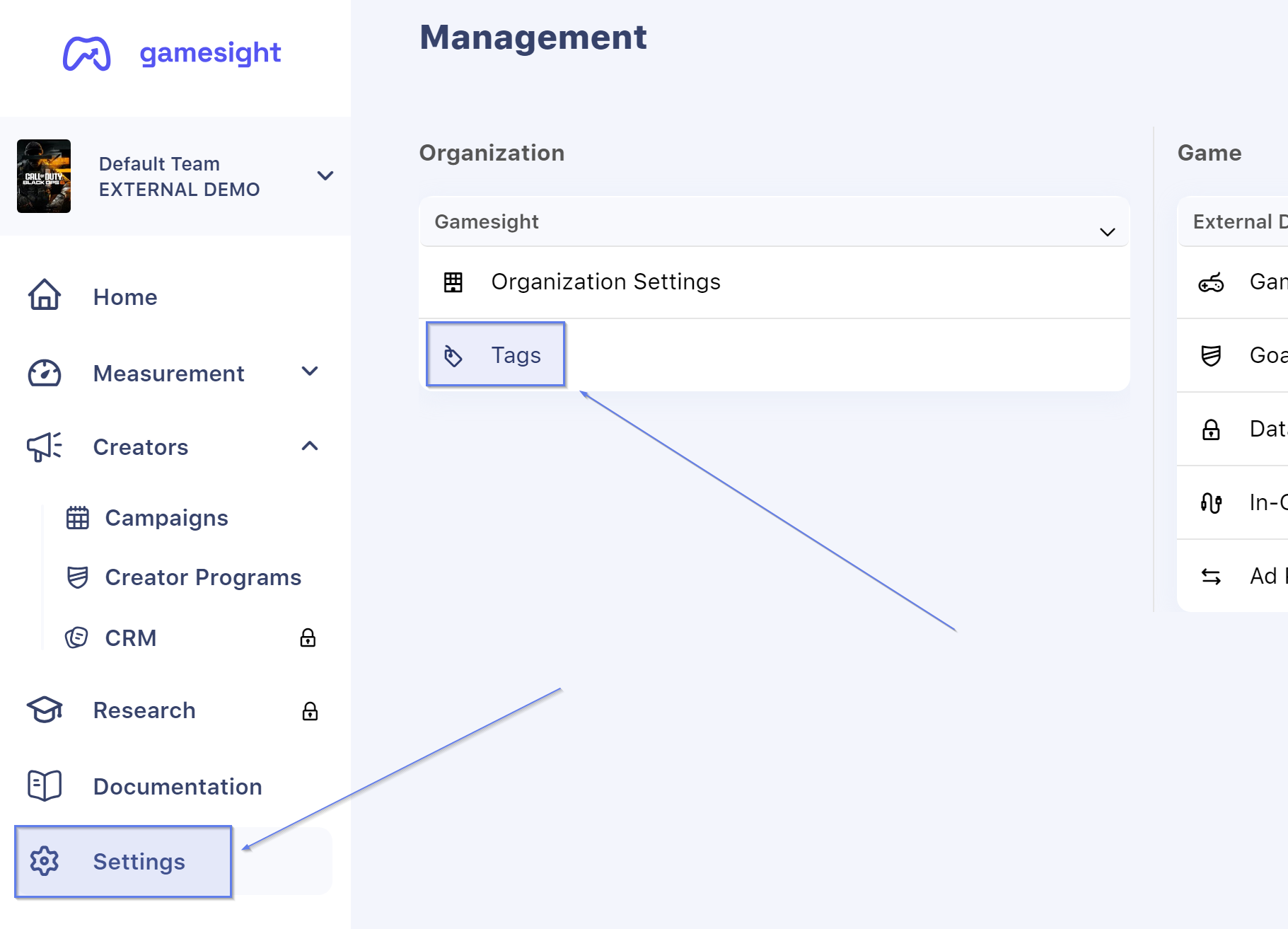
Task: Click the Research graduation cap icon
Action: tap(45, 710)
